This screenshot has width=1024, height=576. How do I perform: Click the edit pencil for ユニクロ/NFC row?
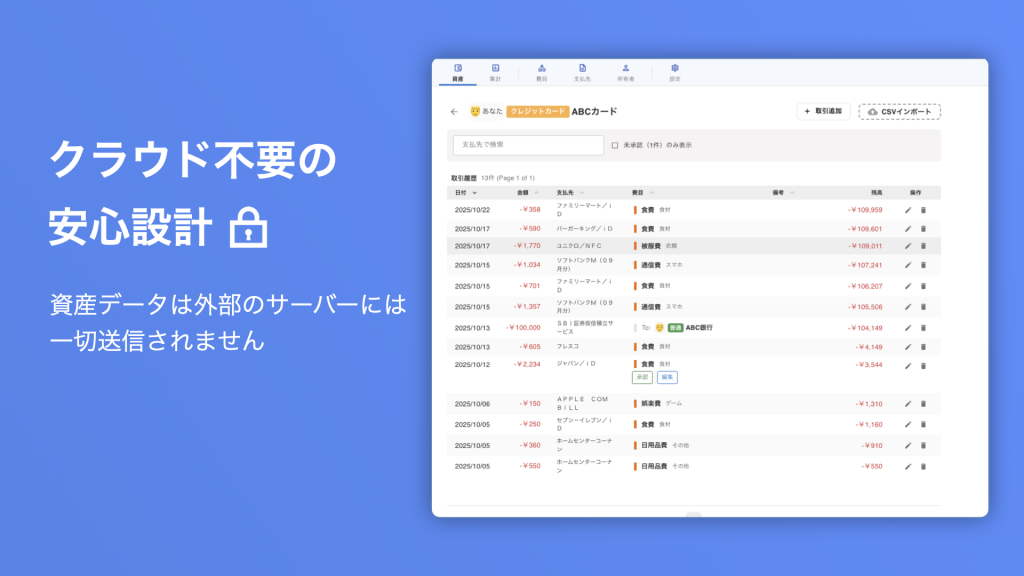click(908, 246)
